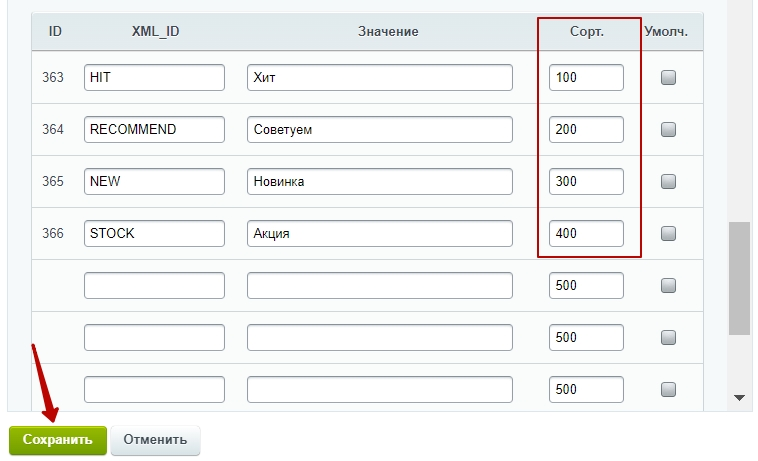758x461 pixels.
Task: Click the Отменить button
Action: (155, 440)
